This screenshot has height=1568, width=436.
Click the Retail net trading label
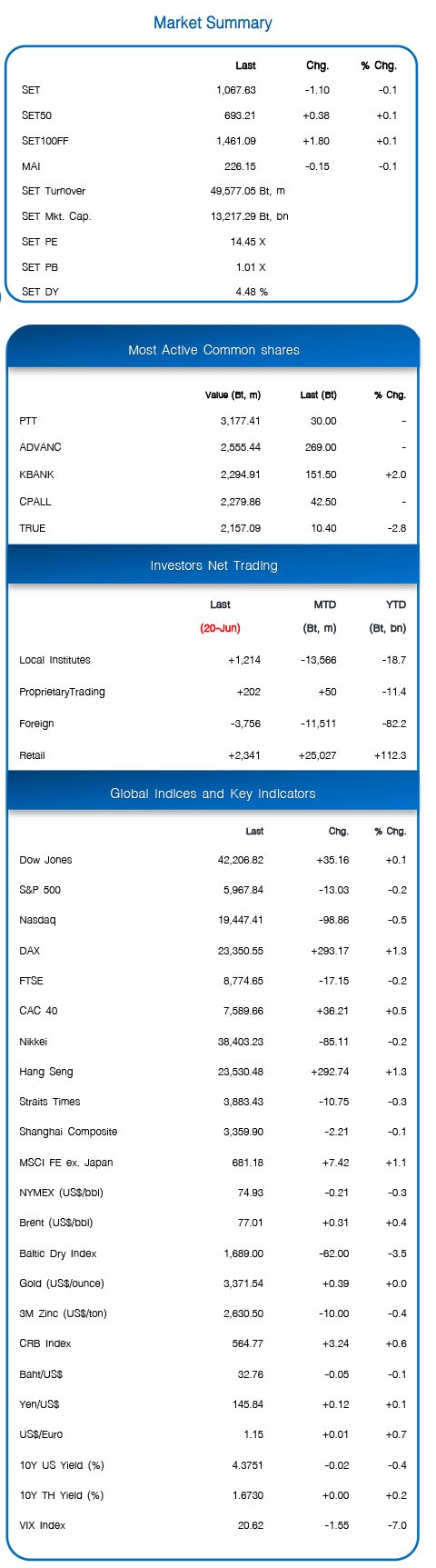pyautogui.click(x=32, y=755)
